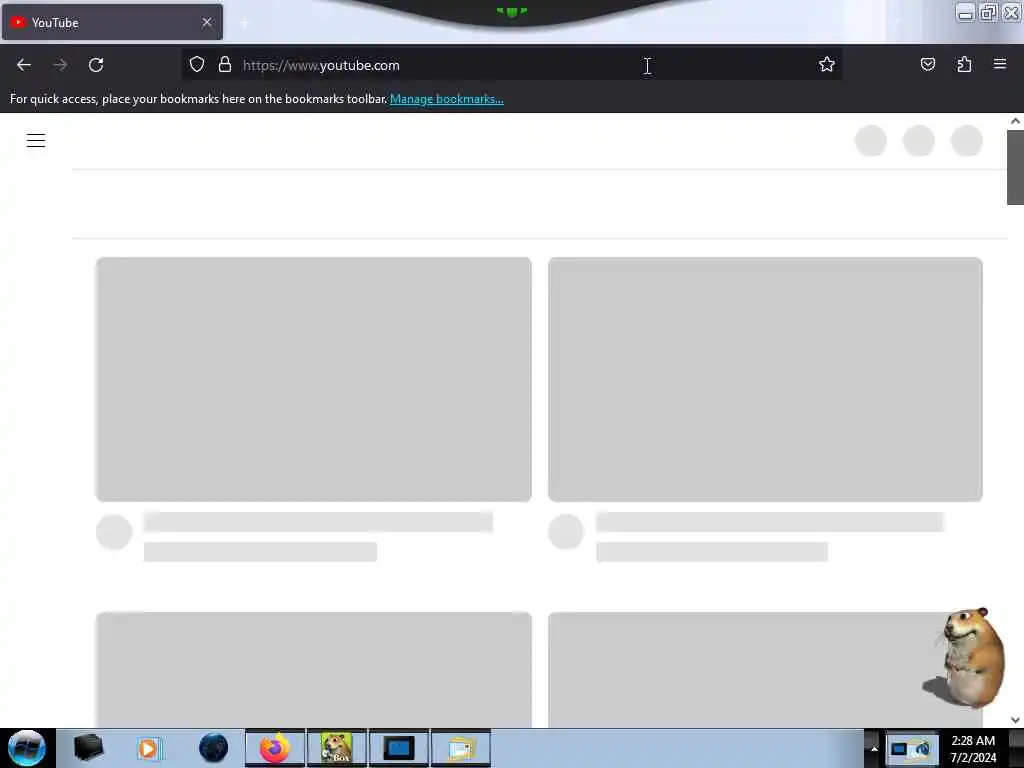1024x768 pixels.
Task: Open the hamster Box taskbar app
Action: tap(337, 748)
